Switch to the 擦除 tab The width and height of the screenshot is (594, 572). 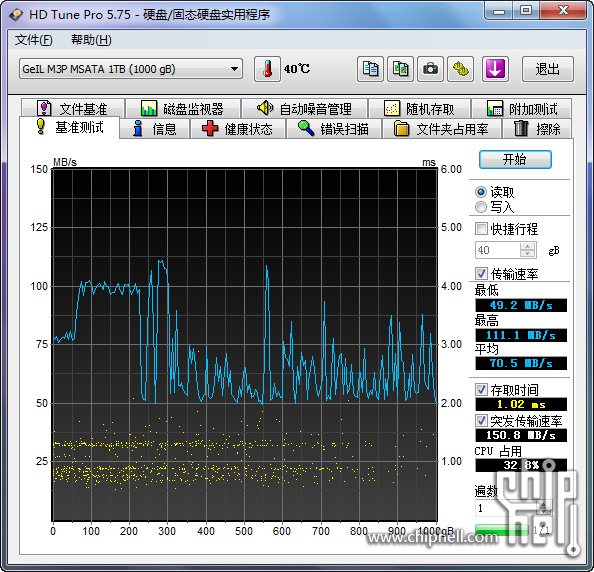(x=537, y=129)
